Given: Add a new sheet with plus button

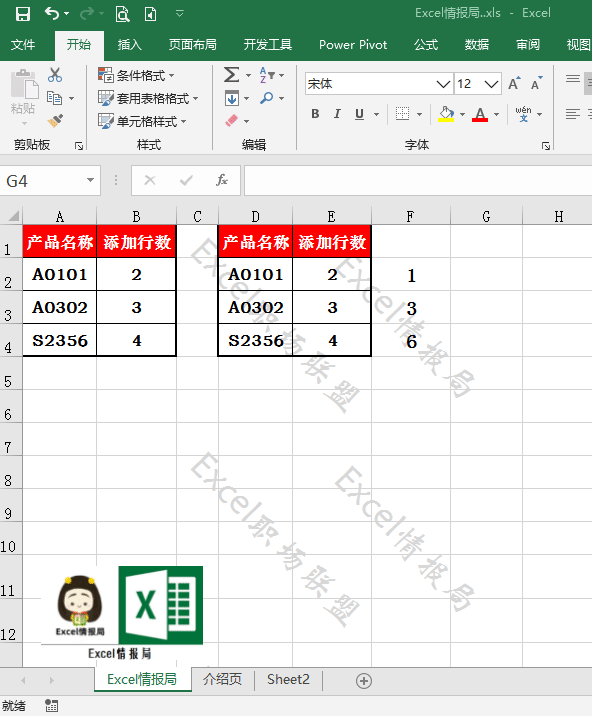Looking at the screenshot, I should [x=364, y=681].
